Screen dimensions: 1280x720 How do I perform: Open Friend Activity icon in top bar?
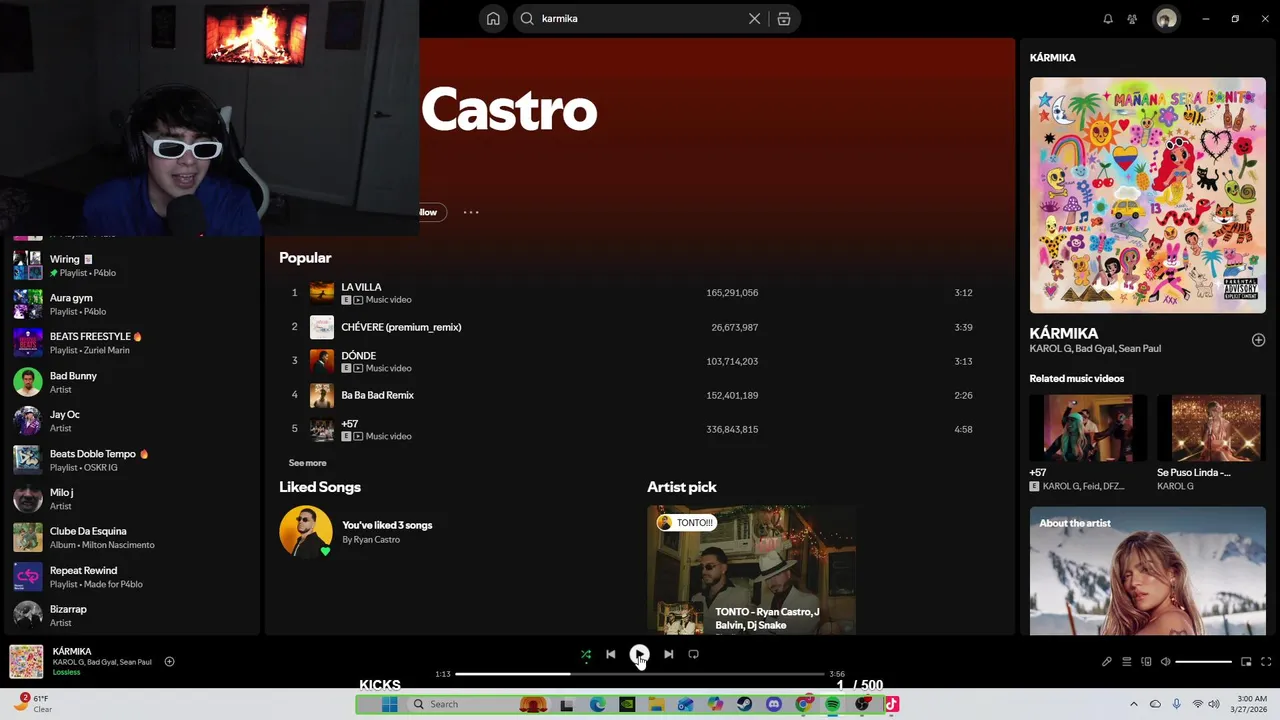pyautogui.click(x=1132, y=18)
